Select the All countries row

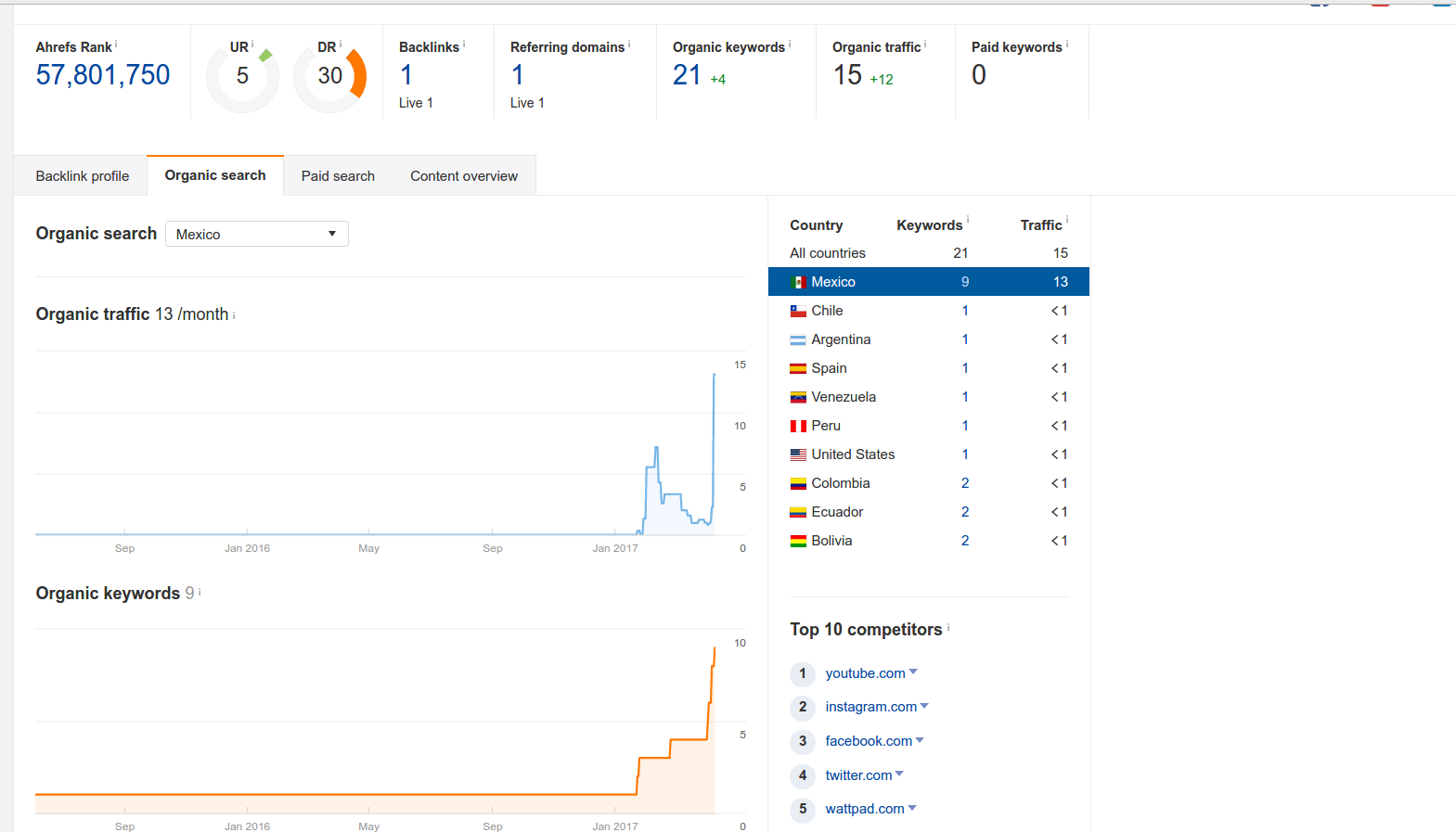tap(929, 253)
